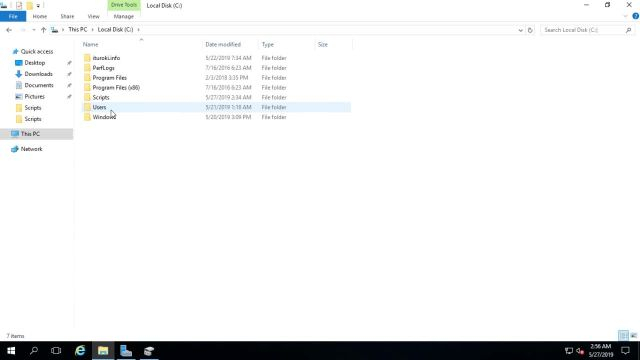This screenshot has width=640, height=360.
Task: Open the address bar history dropdown
Action: coord(520,30)
